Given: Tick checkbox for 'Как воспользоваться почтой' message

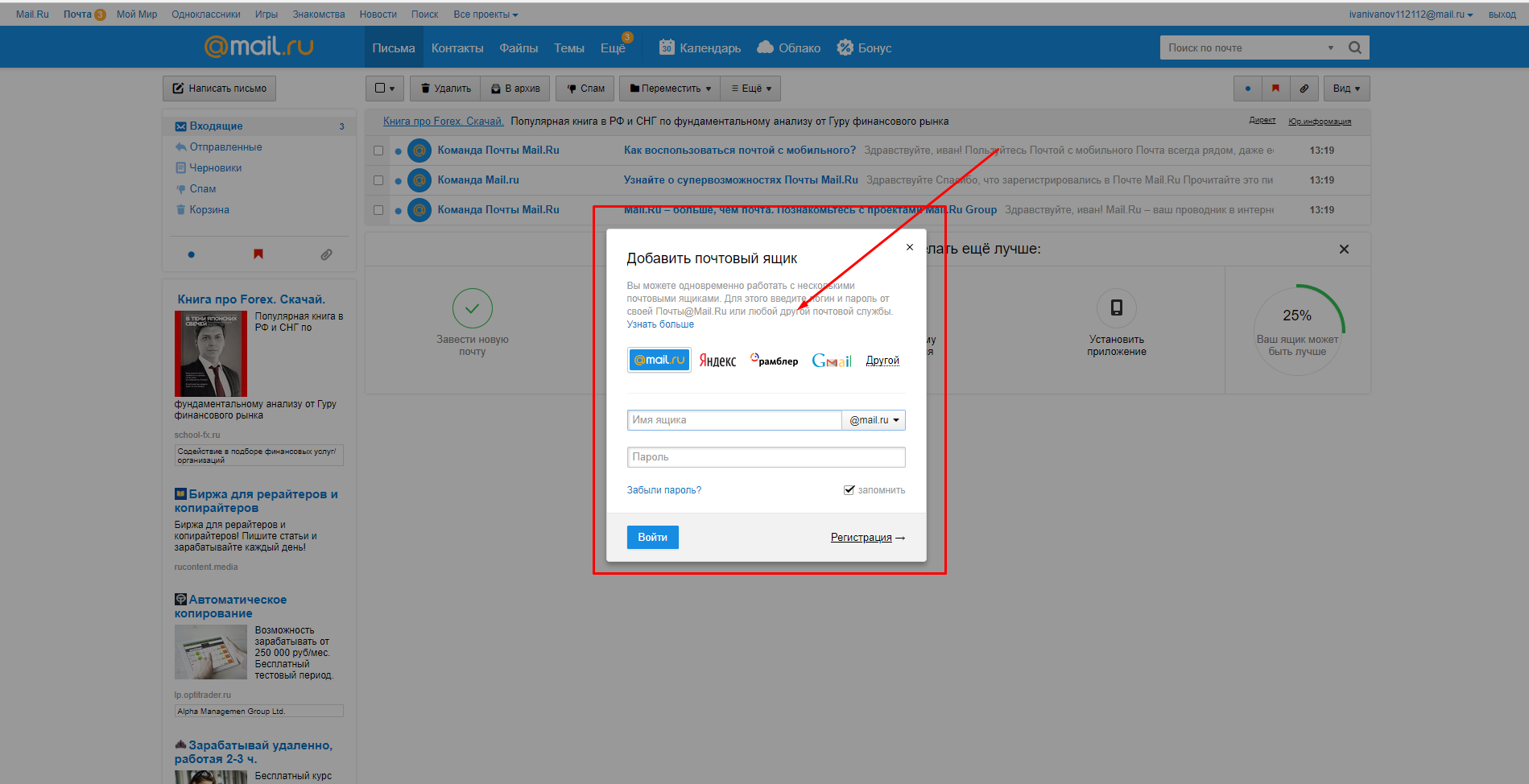Looking at the screenshot, I should (x=378, y=151).
